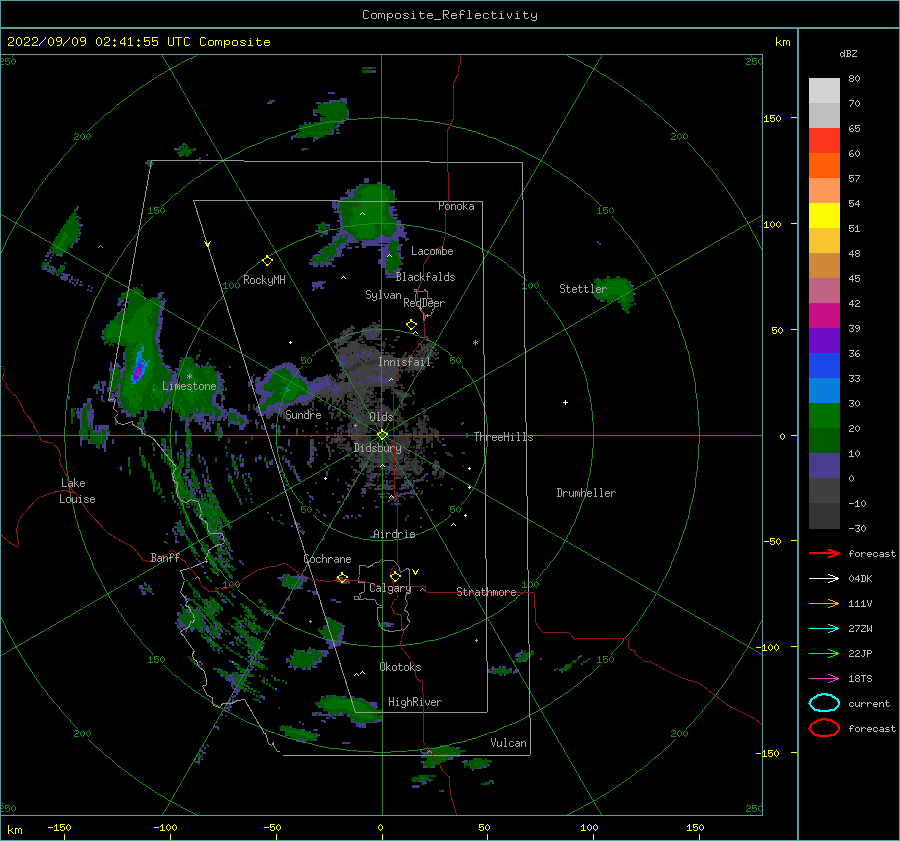
Task: Click the yellow diamond radar center marker
Action: pyautogui.click(x=382, y=435)
